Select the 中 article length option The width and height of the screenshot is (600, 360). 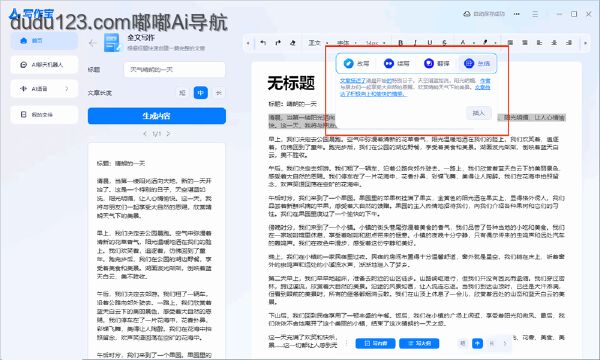point(201,93)
